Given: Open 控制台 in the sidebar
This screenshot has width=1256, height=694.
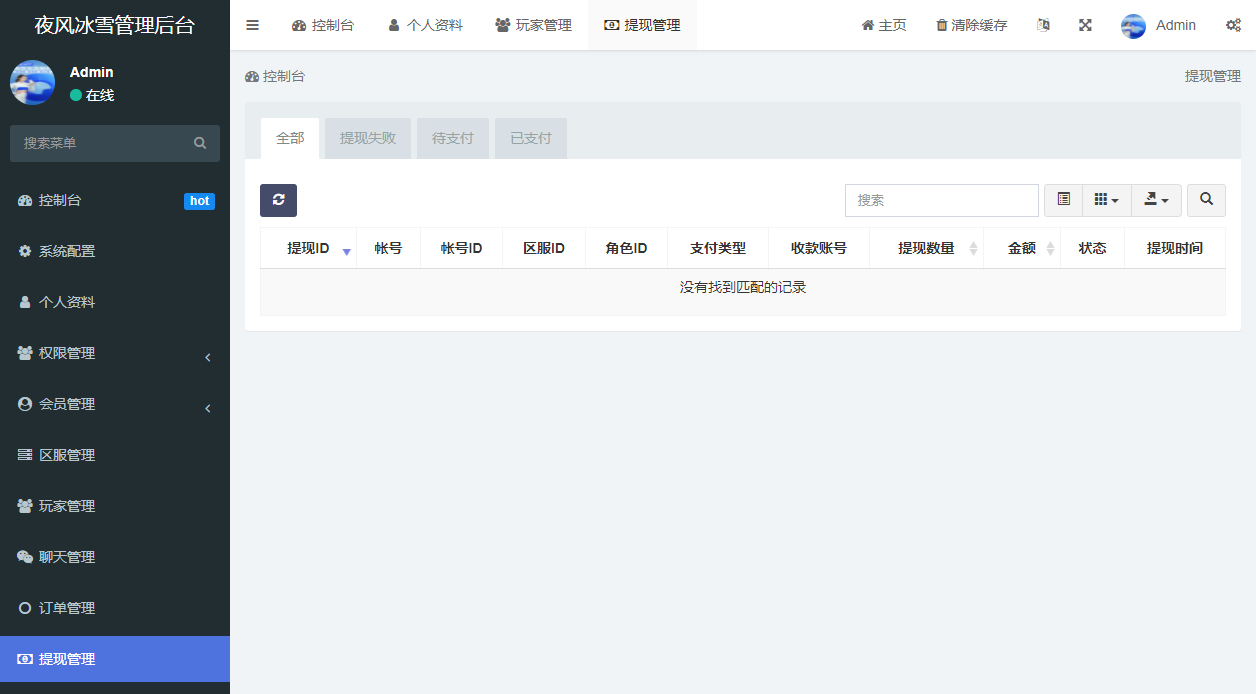Looking at the screenshot, I should tap(115, 200).
